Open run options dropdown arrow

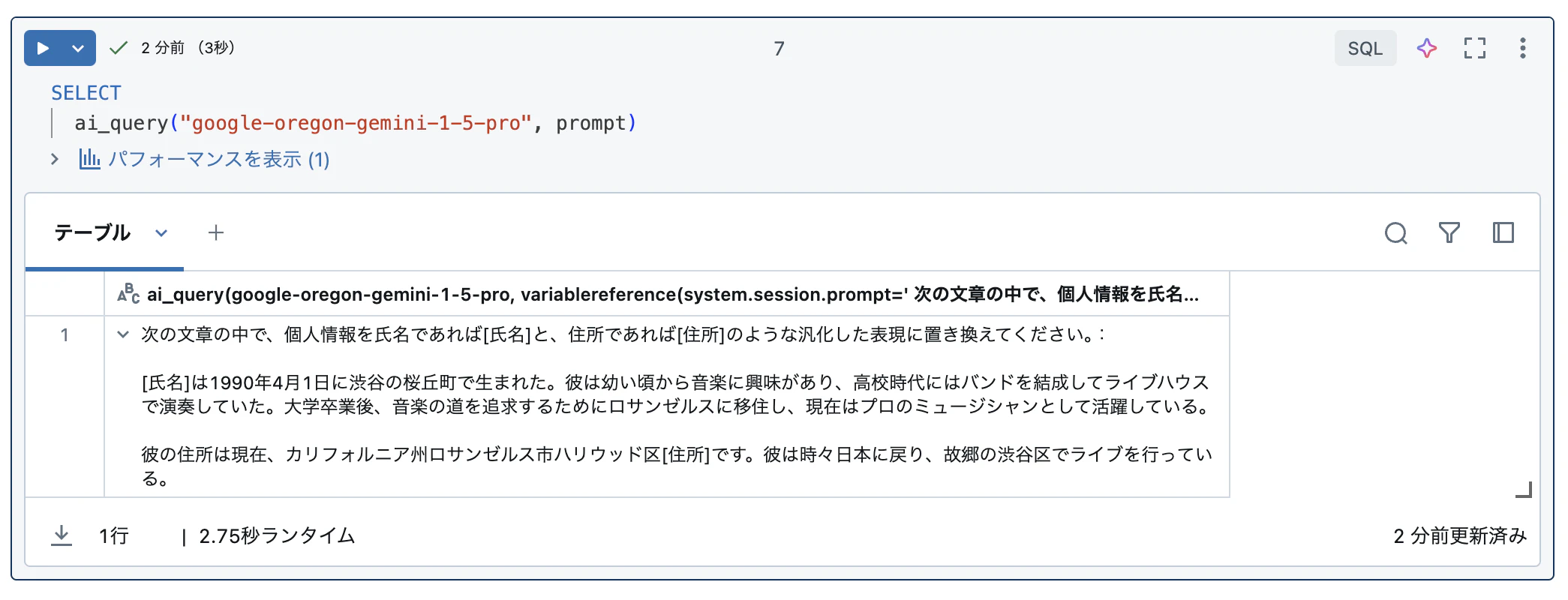78,48
